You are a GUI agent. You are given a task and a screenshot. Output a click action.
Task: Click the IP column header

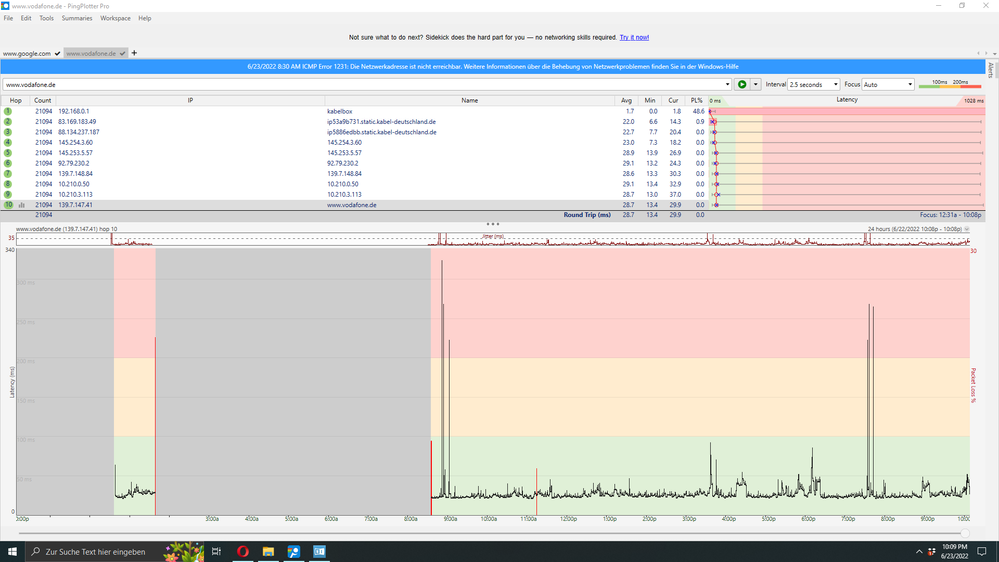(190, 101)
